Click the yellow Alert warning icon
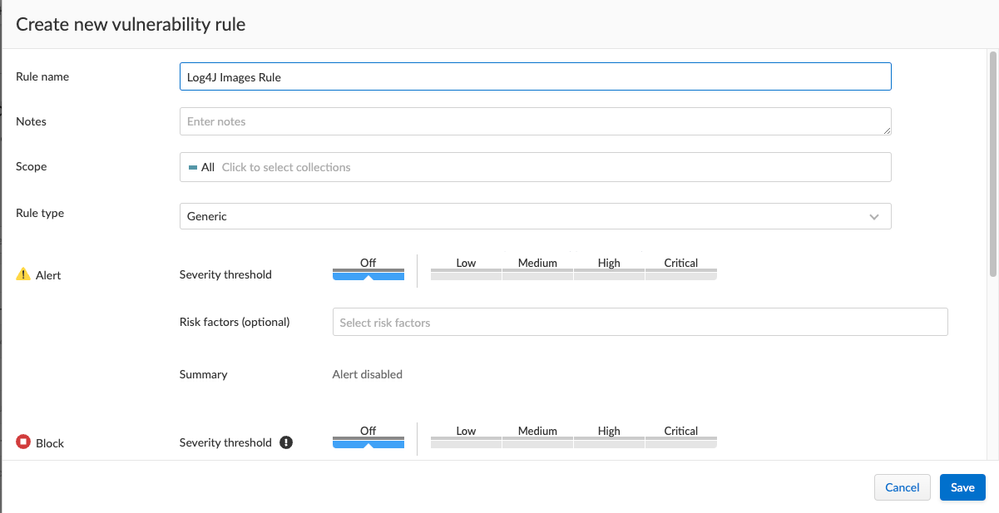Viewport: 999px width, 513px height. pos(23,274)
